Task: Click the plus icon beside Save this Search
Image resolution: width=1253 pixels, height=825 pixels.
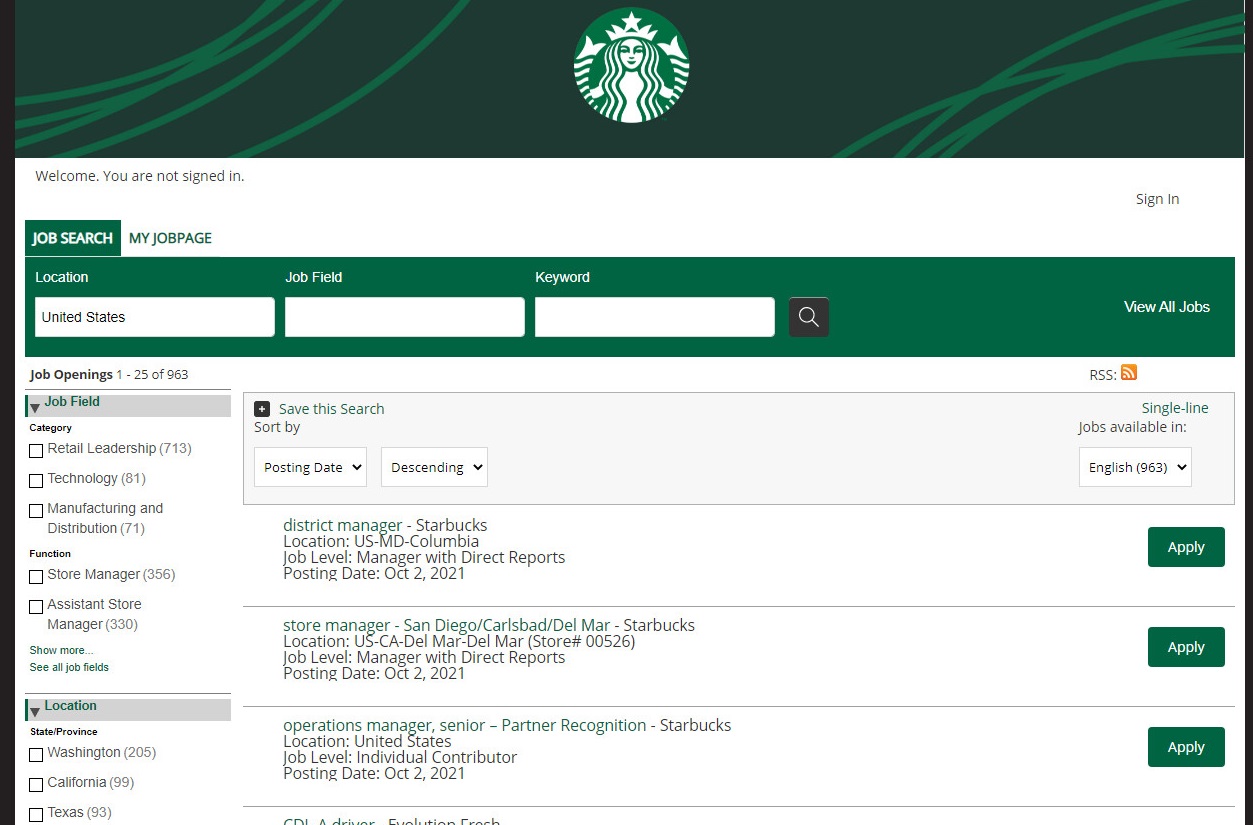Action: (x=262, y=409)
